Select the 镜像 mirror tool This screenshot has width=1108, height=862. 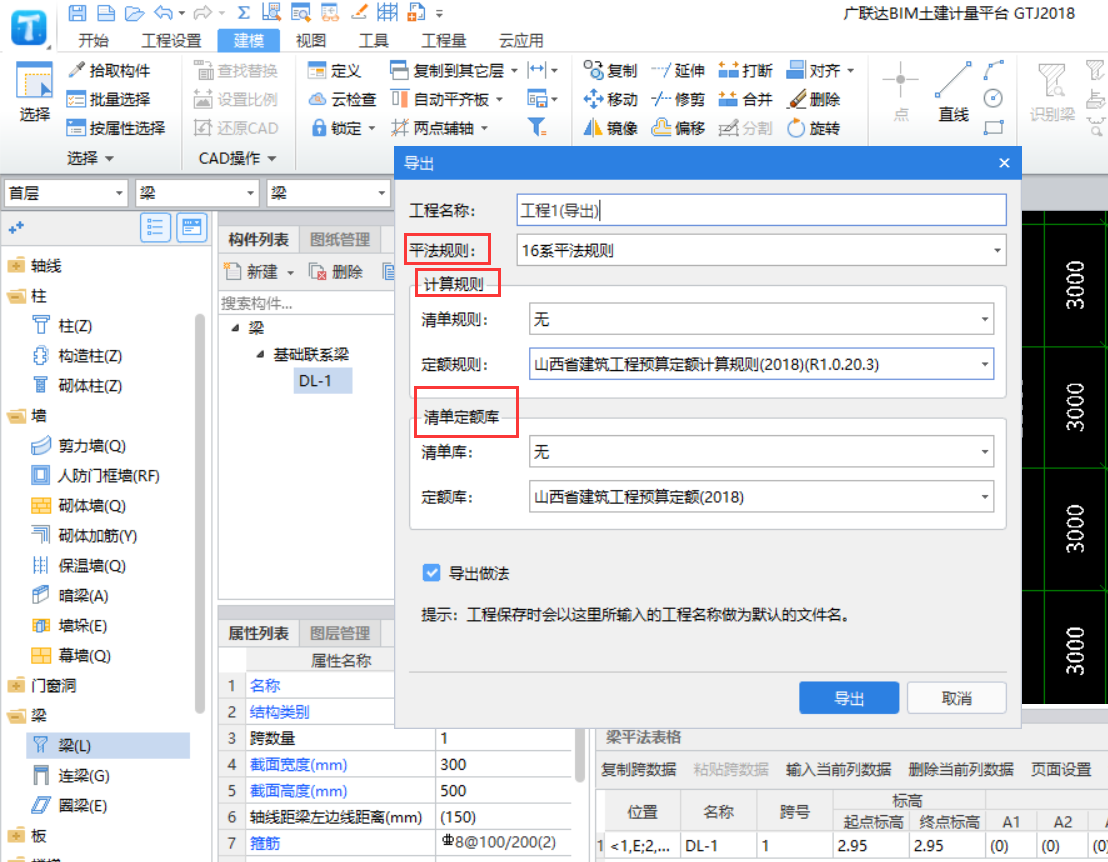611,128
